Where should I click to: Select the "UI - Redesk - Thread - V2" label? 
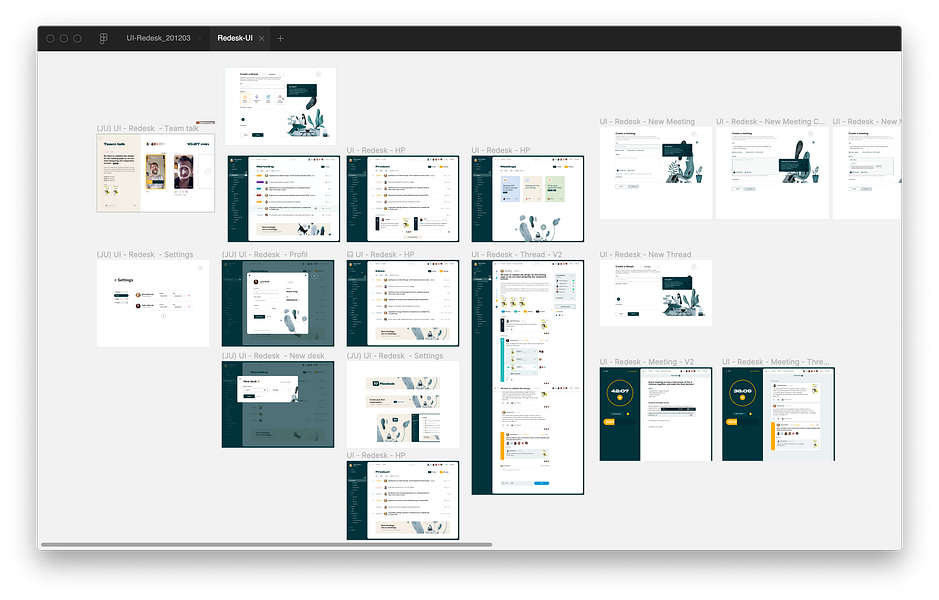click(517, 254)
